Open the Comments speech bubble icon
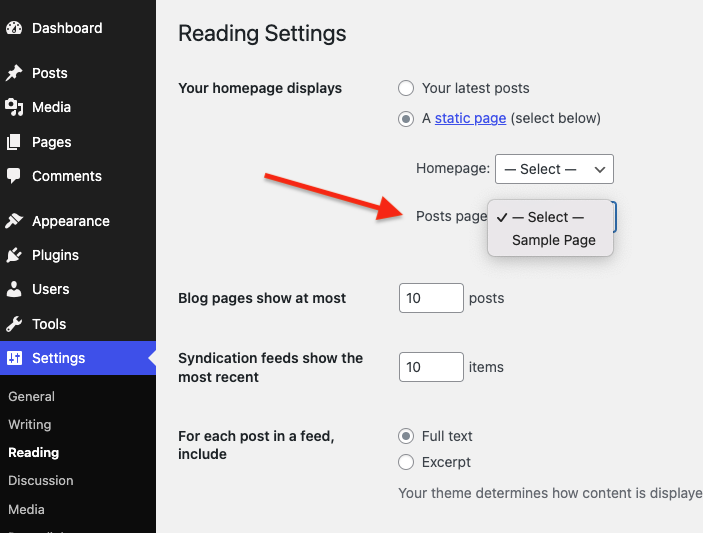Viewport: 703px width, 533px height. pos(14,176)
